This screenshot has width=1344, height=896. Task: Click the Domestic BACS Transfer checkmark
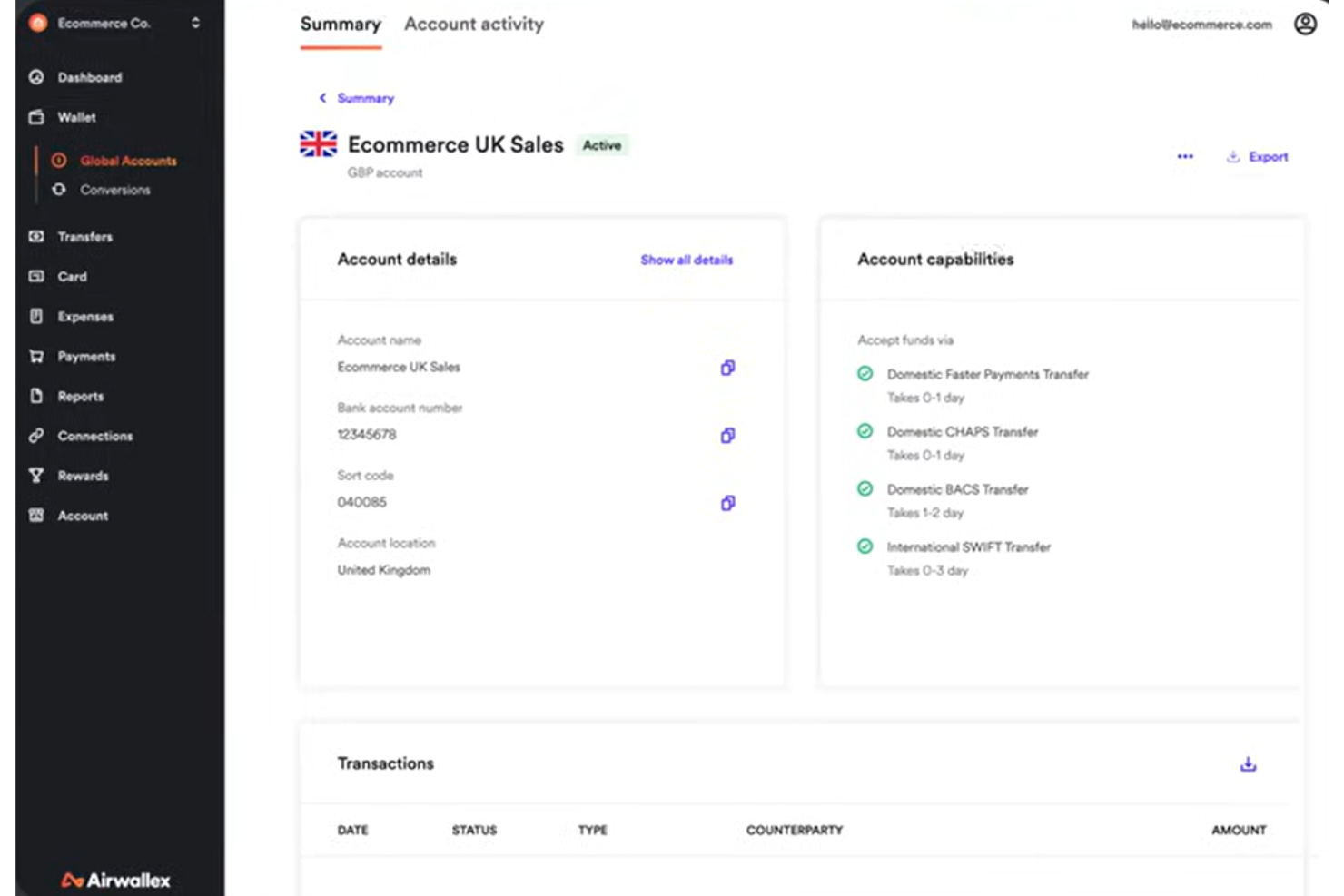point(865,489)
